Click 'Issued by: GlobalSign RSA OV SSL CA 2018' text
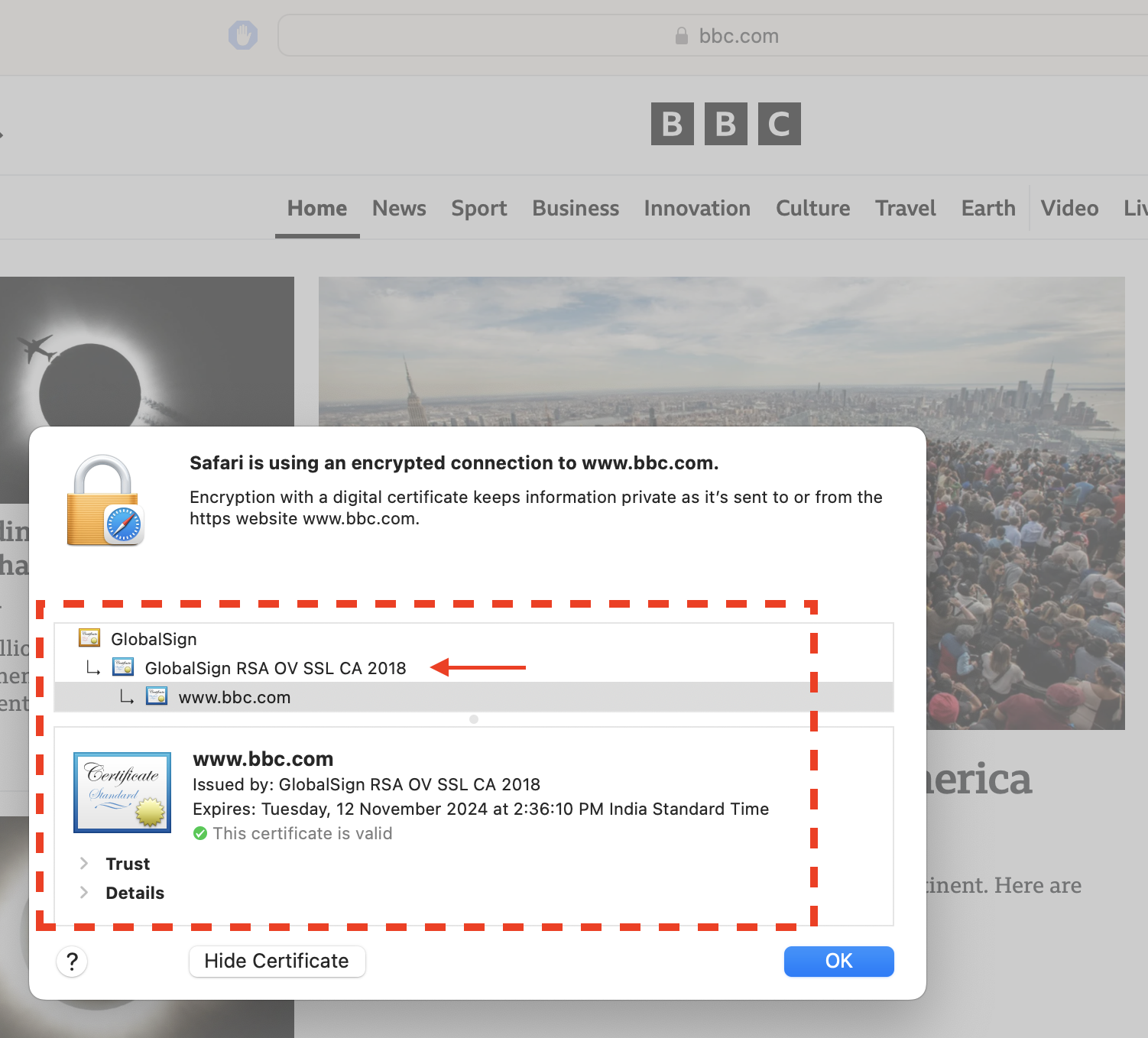The image size is (1148, 1038). tap(366, 784)
